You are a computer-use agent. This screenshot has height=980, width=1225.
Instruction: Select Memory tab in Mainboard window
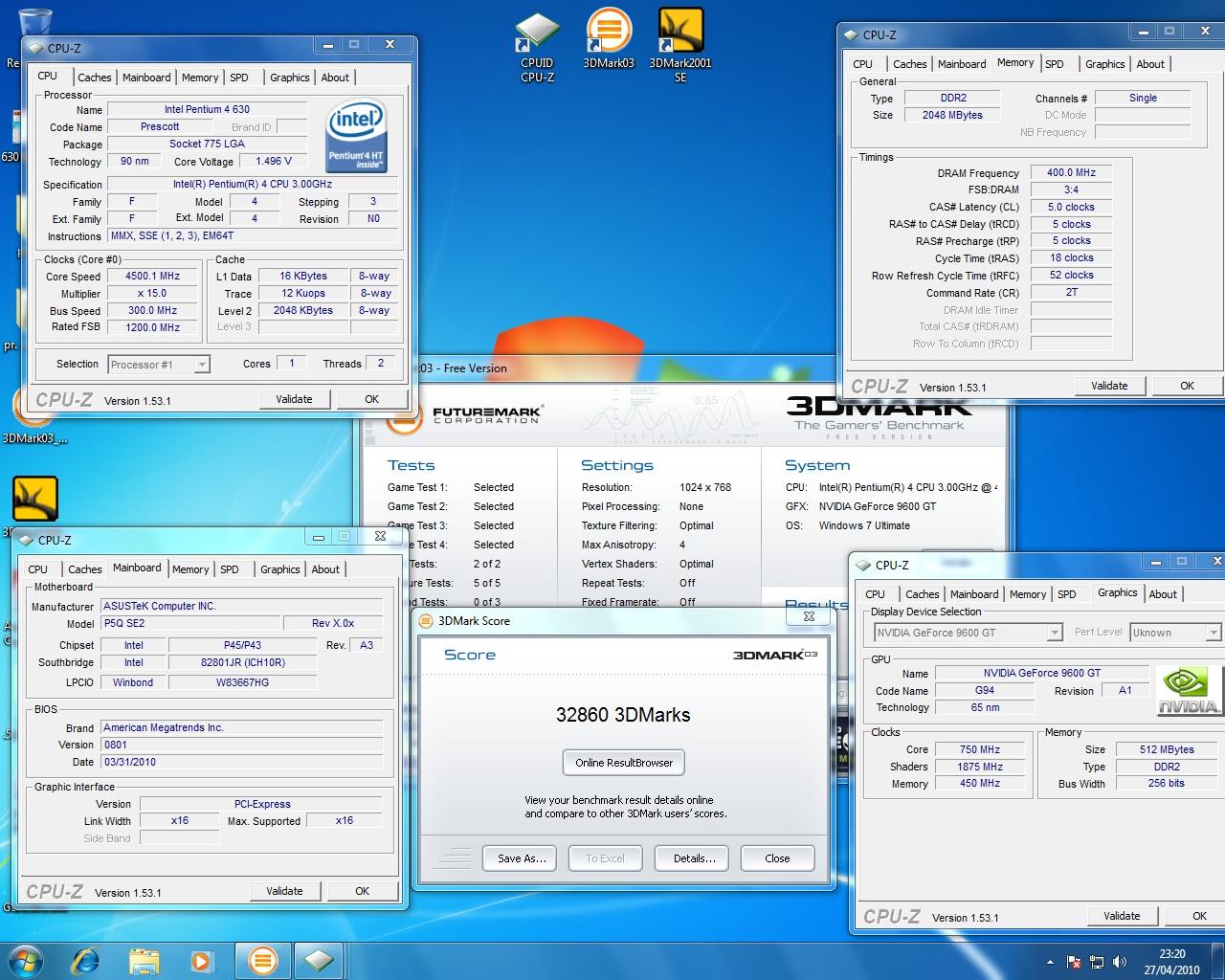tap(190, 569)
